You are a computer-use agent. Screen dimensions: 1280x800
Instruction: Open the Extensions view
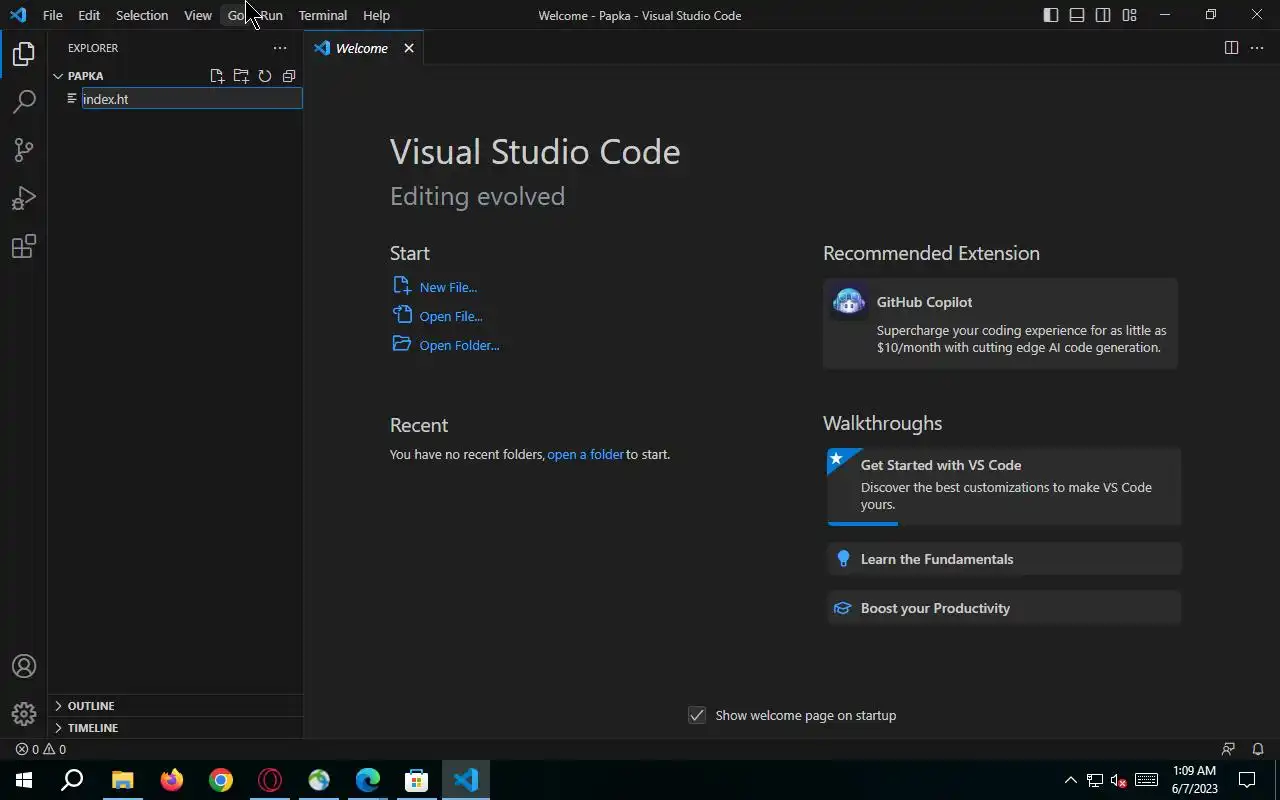(24, 246)
